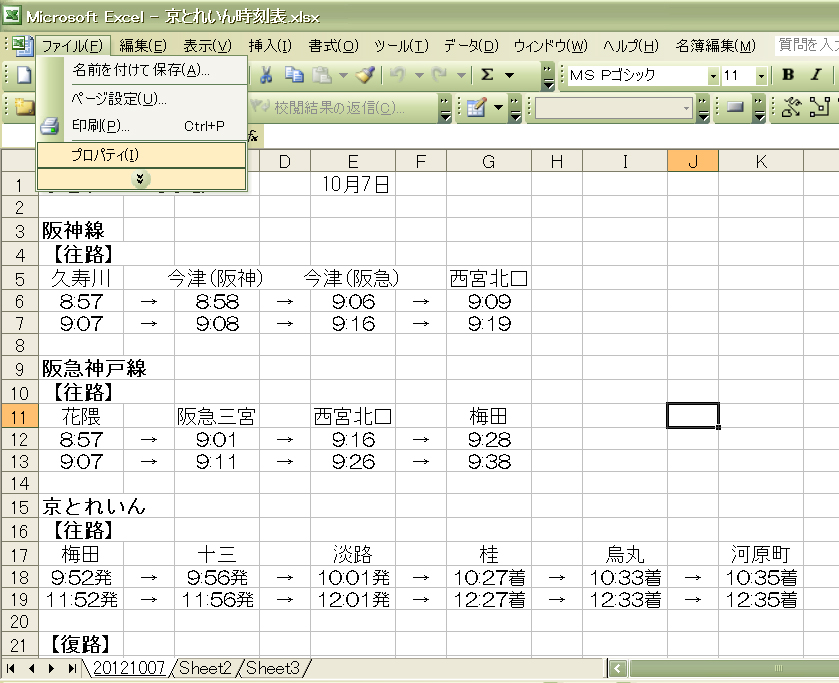Image resolution: width=839 pixels, height=683 pixels.
Task: Open the MS Pゴシック font dropdown
Action: click(x=712, y=76)
